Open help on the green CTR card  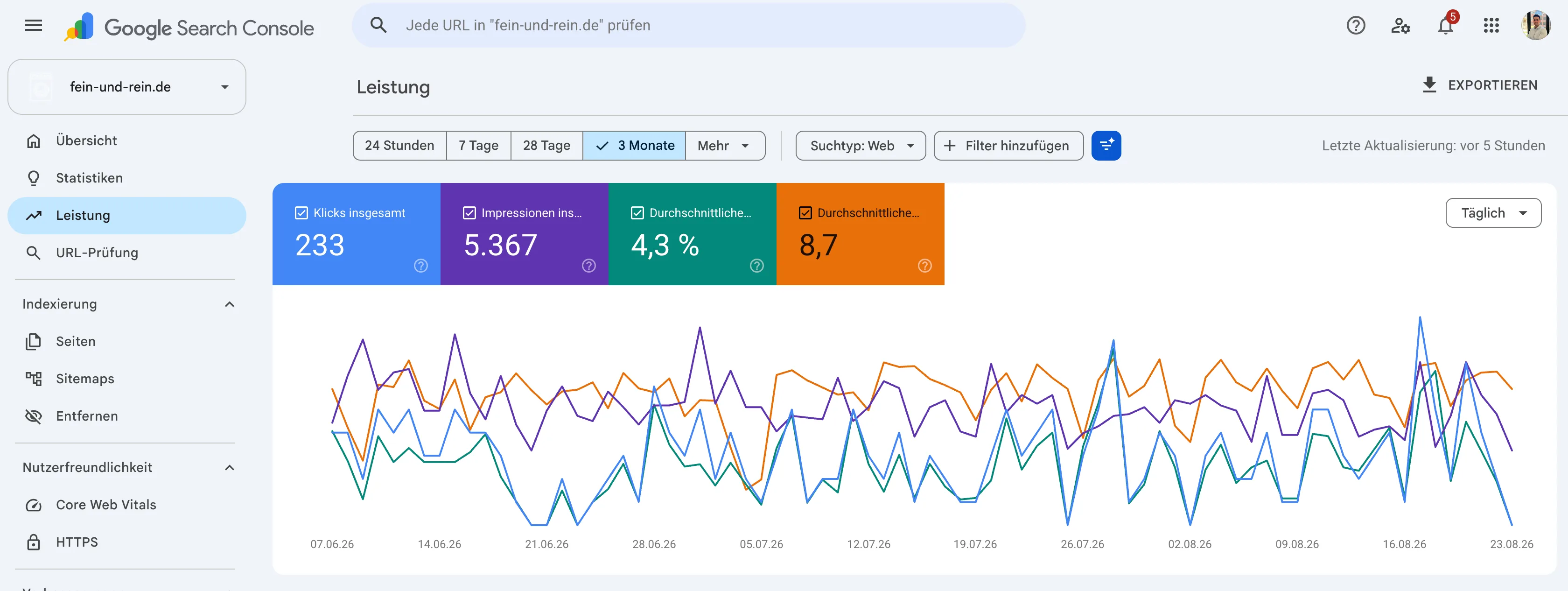(756, 266)
